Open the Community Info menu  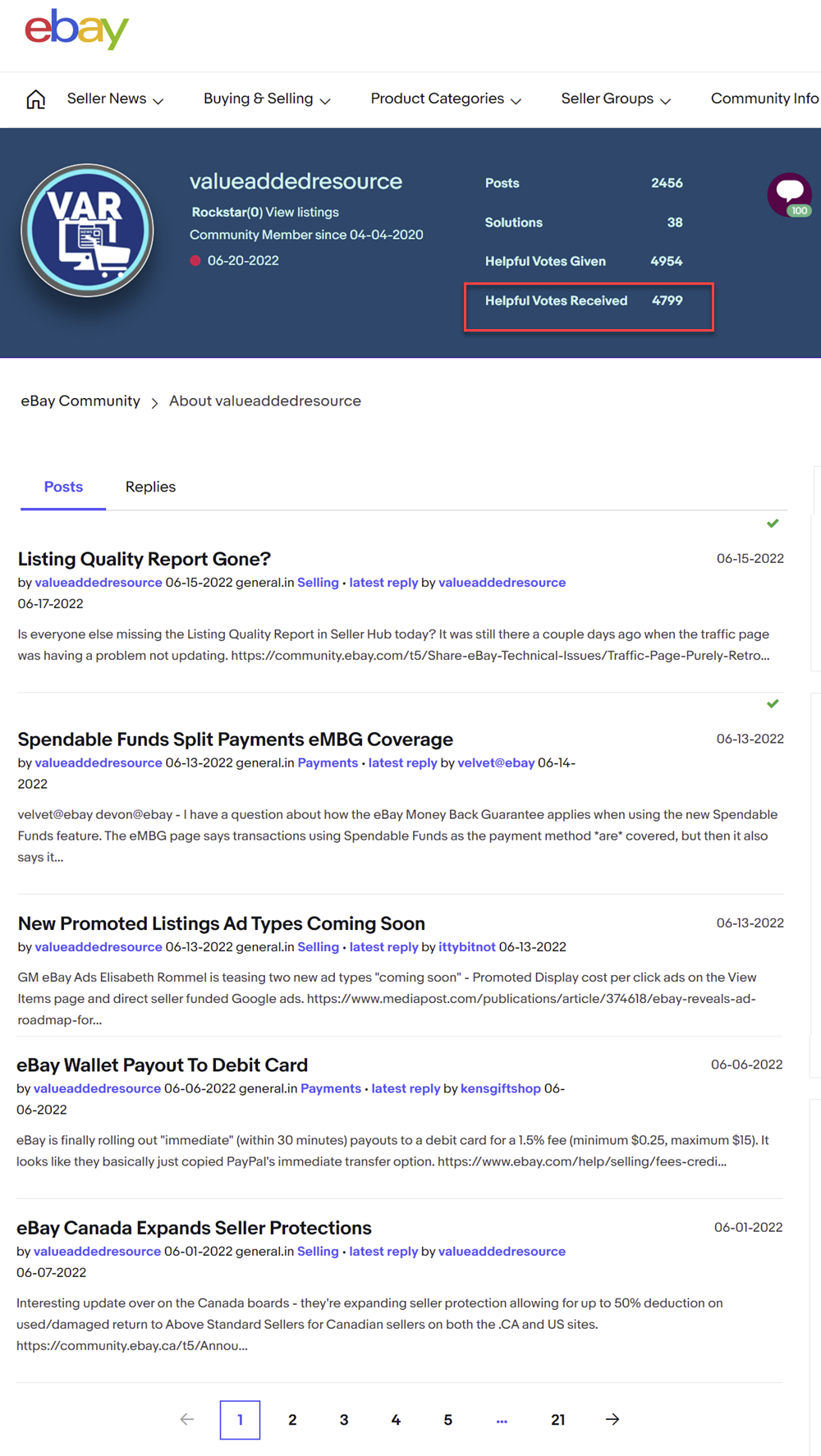tap(765, 98)
